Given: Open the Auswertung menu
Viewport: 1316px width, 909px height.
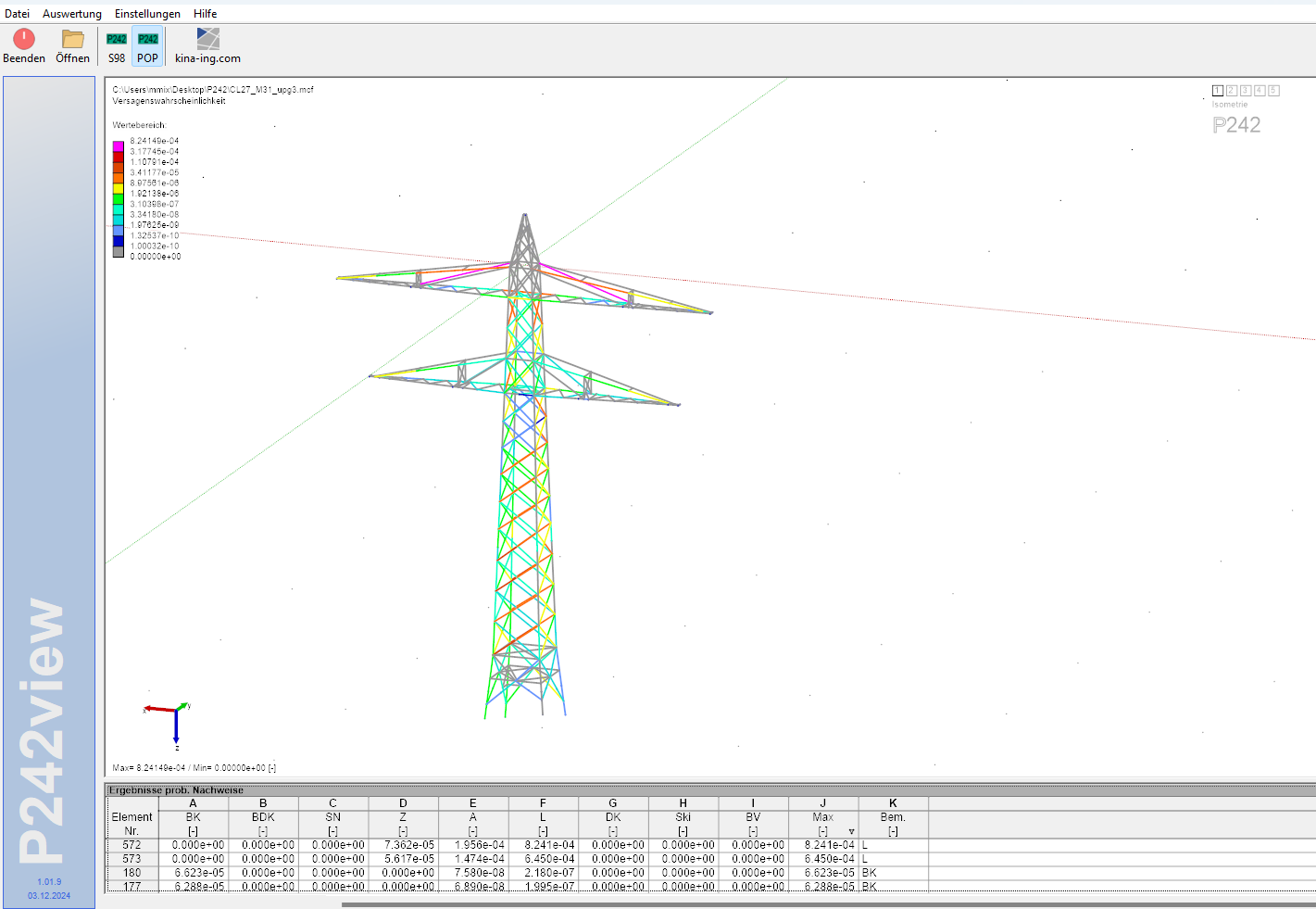Looking at the screenshot, I should point(72,14).
